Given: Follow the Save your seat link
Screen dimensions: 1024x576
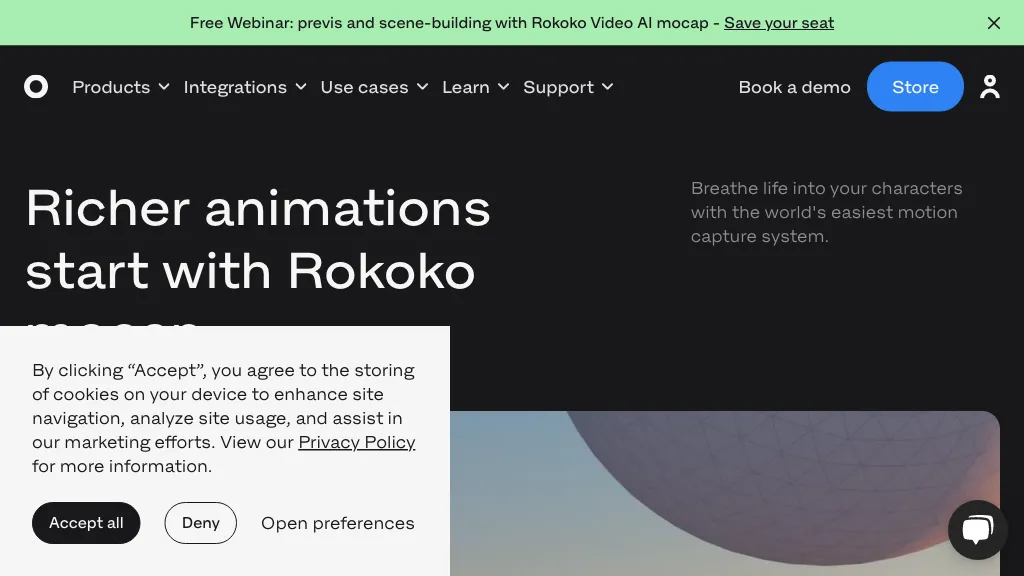Looking at the screenshot, I should tap(779, 22).
